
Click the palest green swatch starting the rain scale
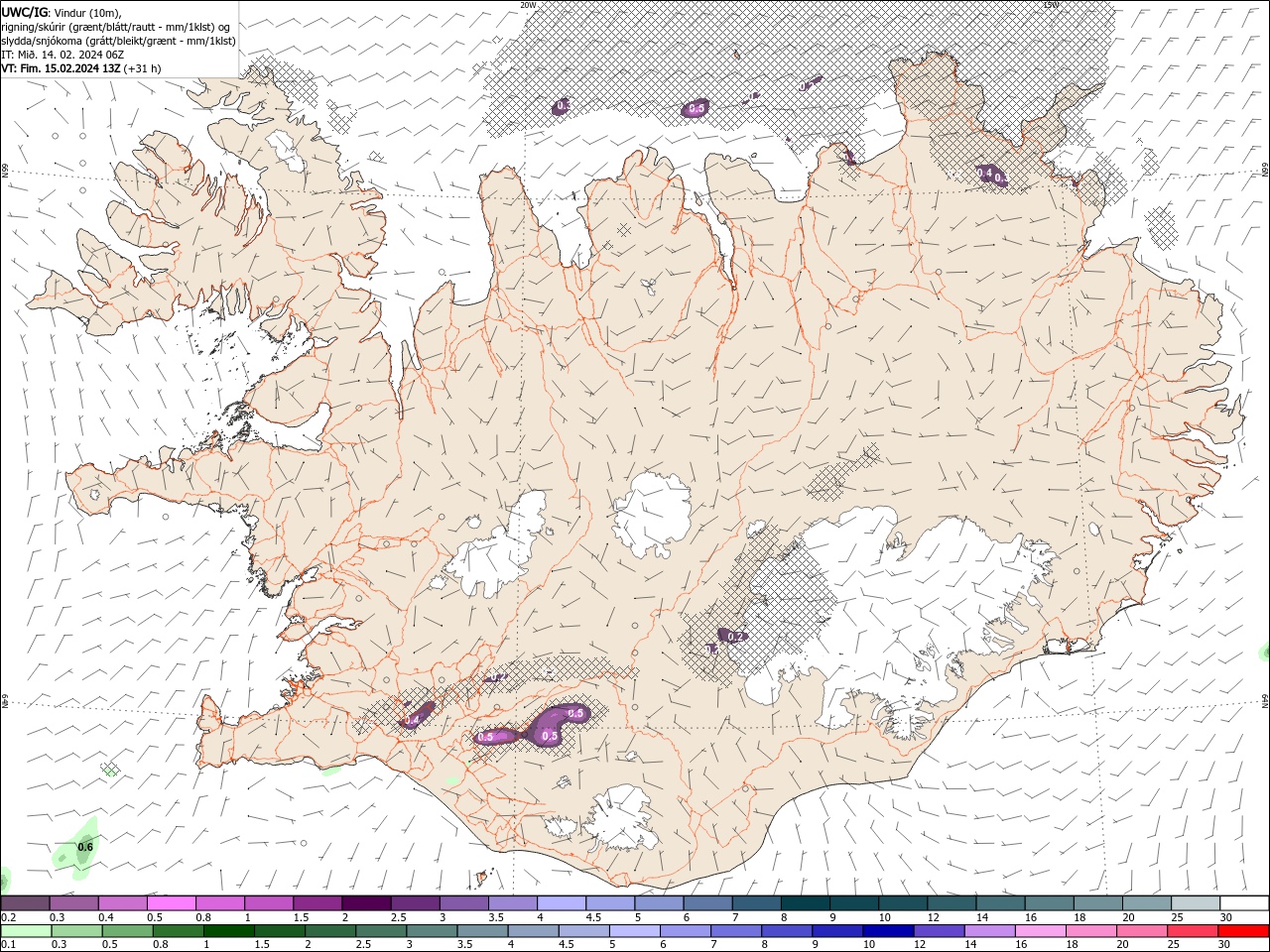pyautogui.click(x=26, y=931)
